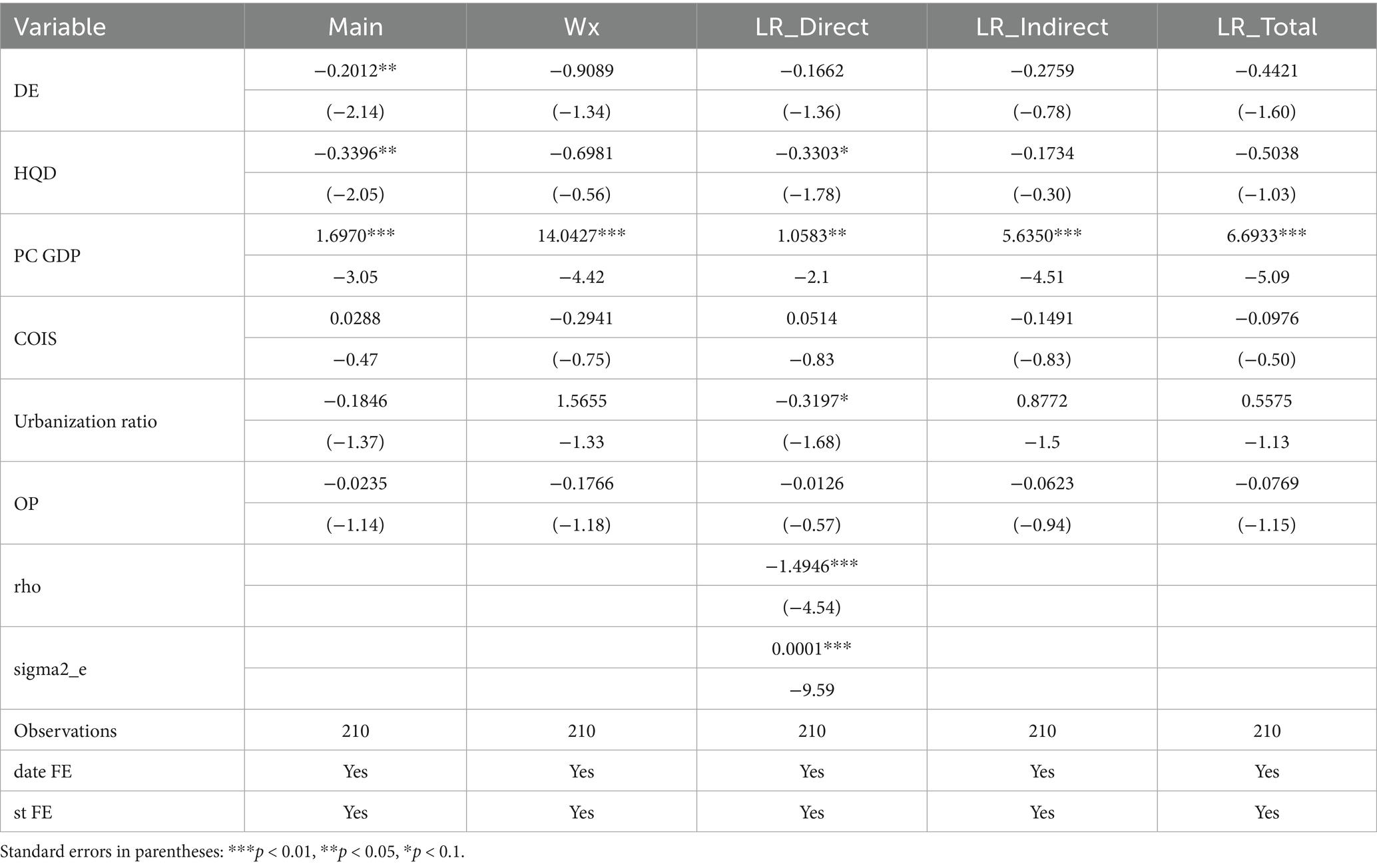The width and height of the screenshot is (1377, 868).
Task: Select the sigma2_e value 0.0001***
Action: (x=812, y=648)
